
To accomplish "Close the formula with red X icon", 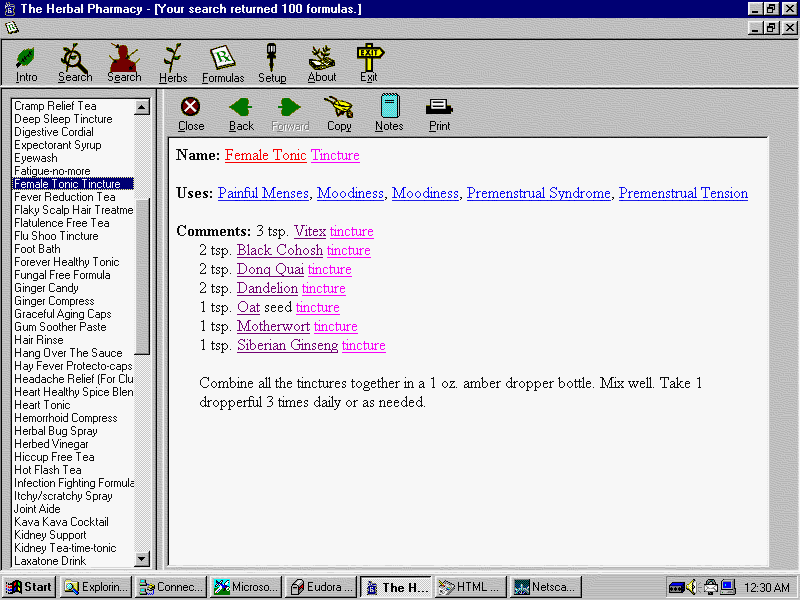I will (x=191, y=114).
